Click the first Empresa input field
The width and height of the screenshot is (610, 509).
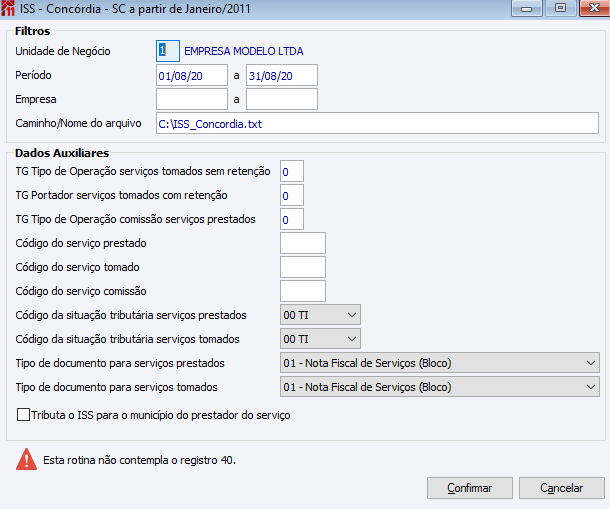(192, 99)
